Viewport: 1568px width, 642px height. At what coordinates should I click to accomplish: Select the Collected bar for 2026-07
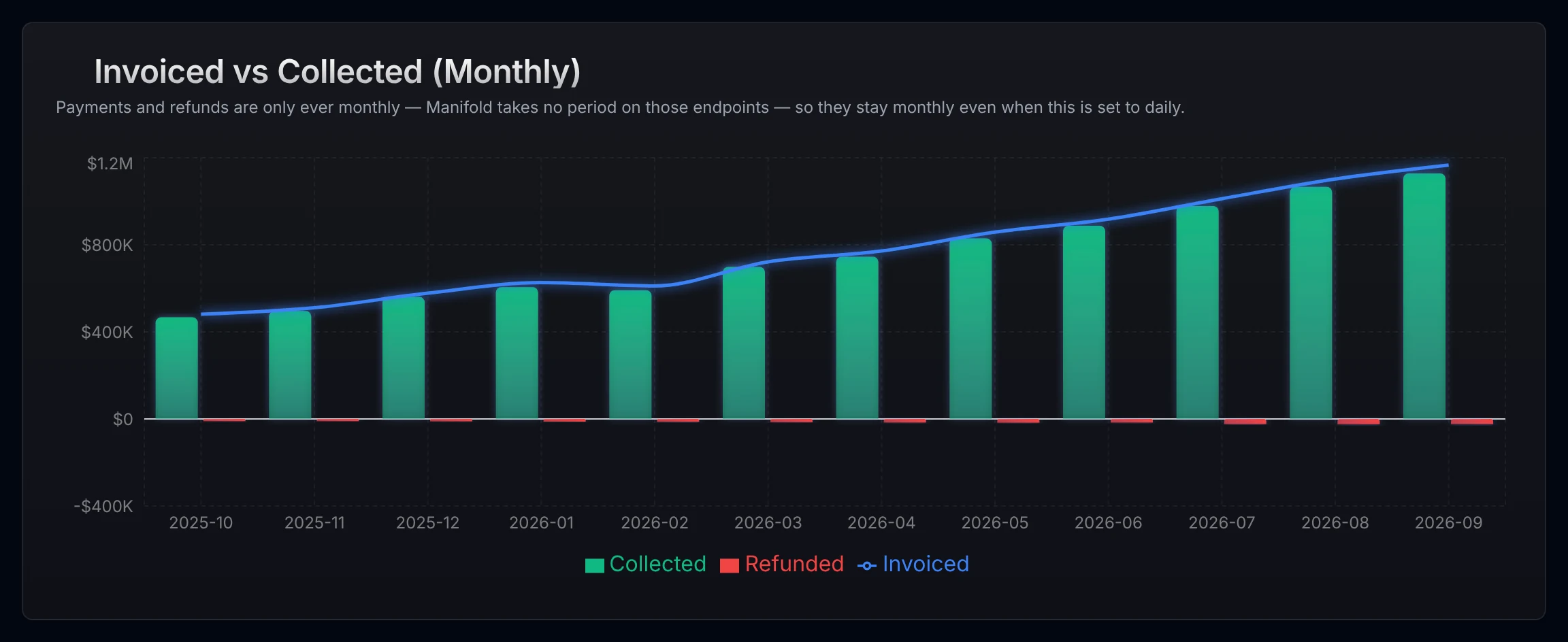click(x=1198, y=313)
